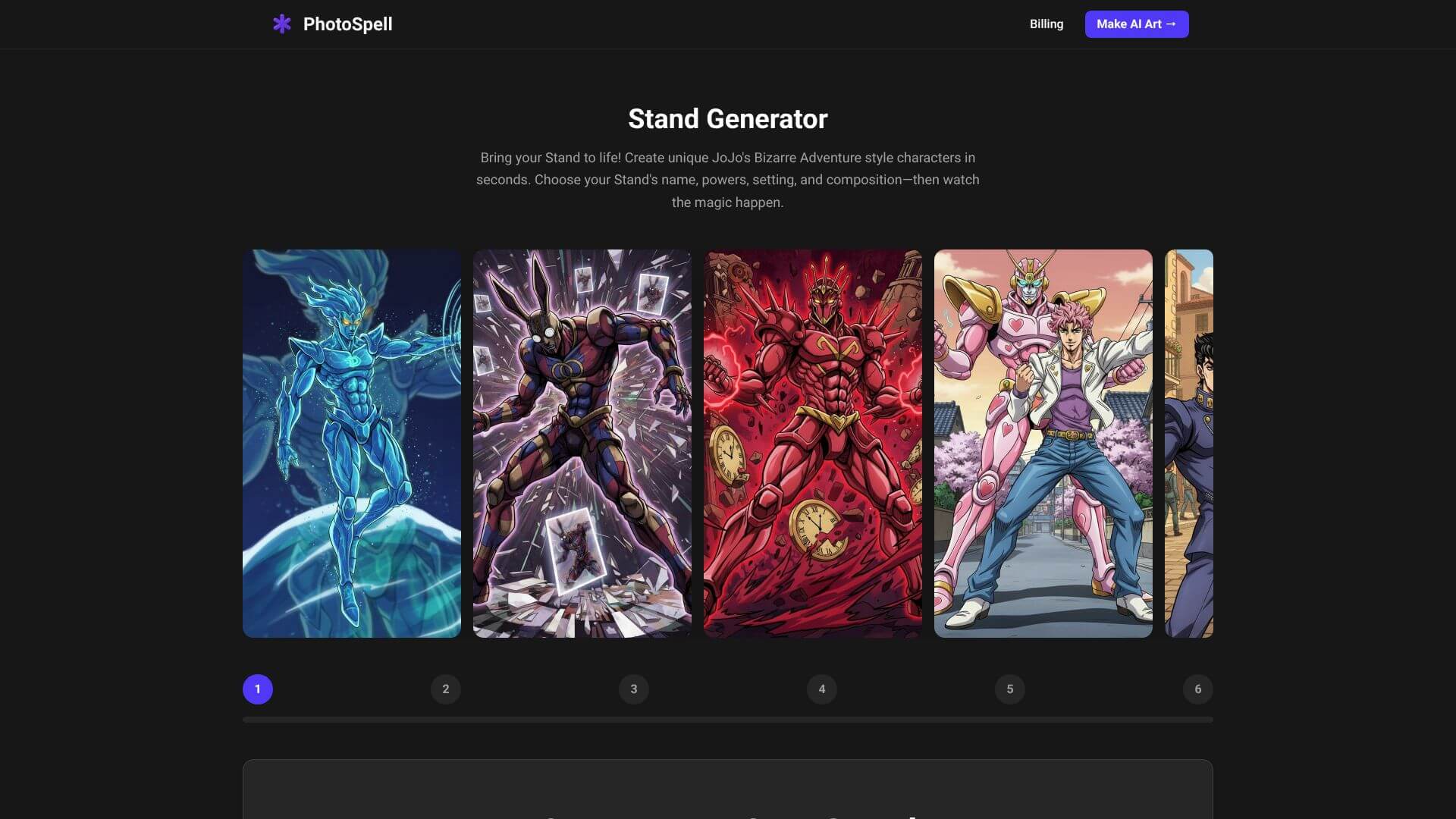Switch to step 4 in the wizard
This screenshot has height=819, width=1456.
[822, 689]
